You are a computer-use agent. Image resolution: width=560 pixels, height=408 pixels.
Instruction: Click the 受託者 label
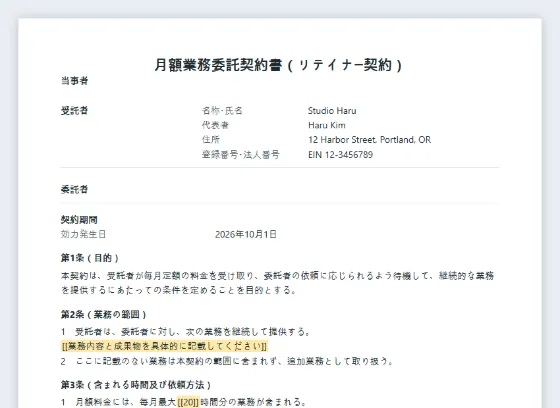pyautogui.click(x=74, y=111)
